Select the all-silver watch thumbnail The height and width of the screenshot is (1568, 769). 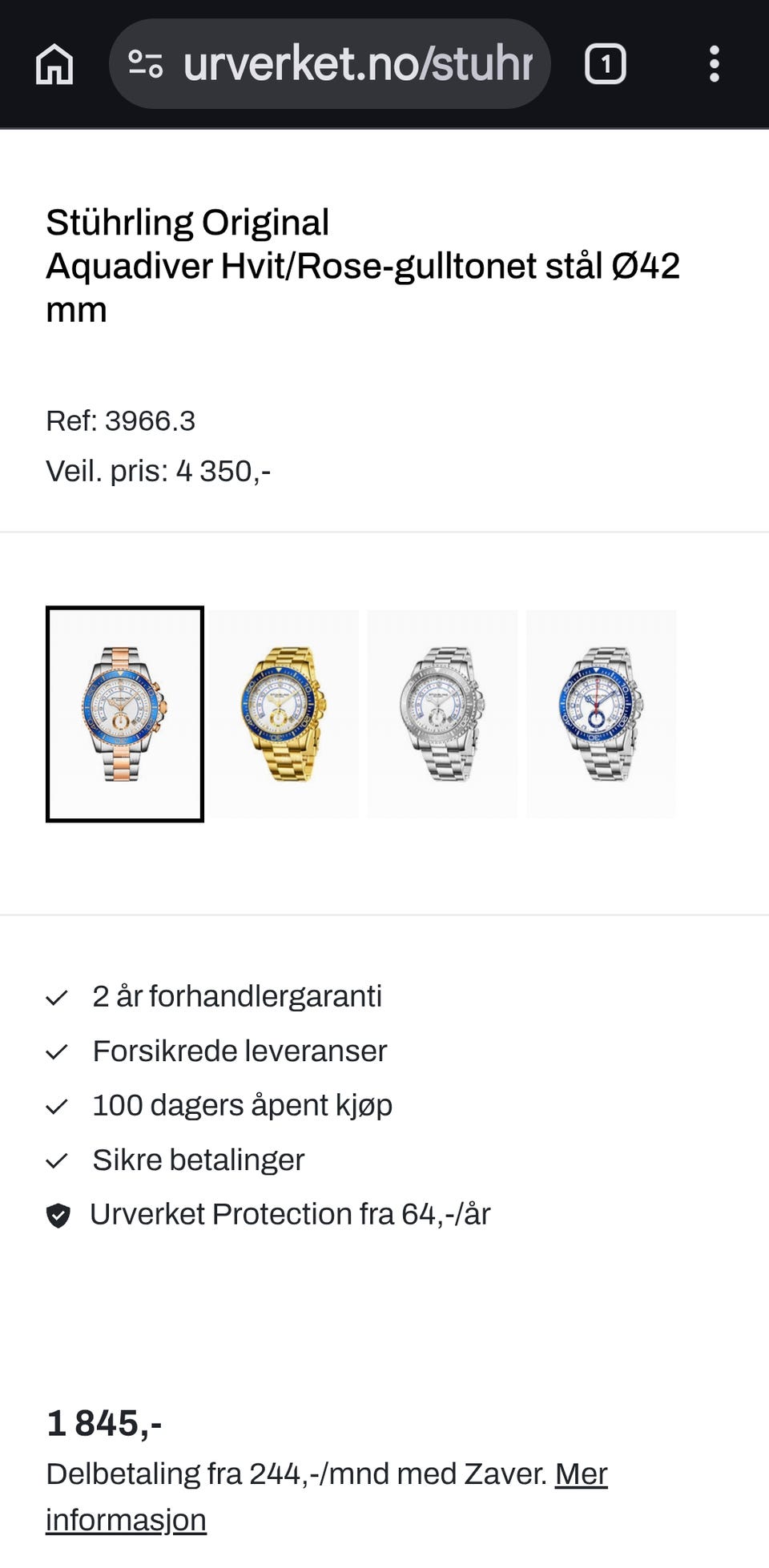click(442, 714)
